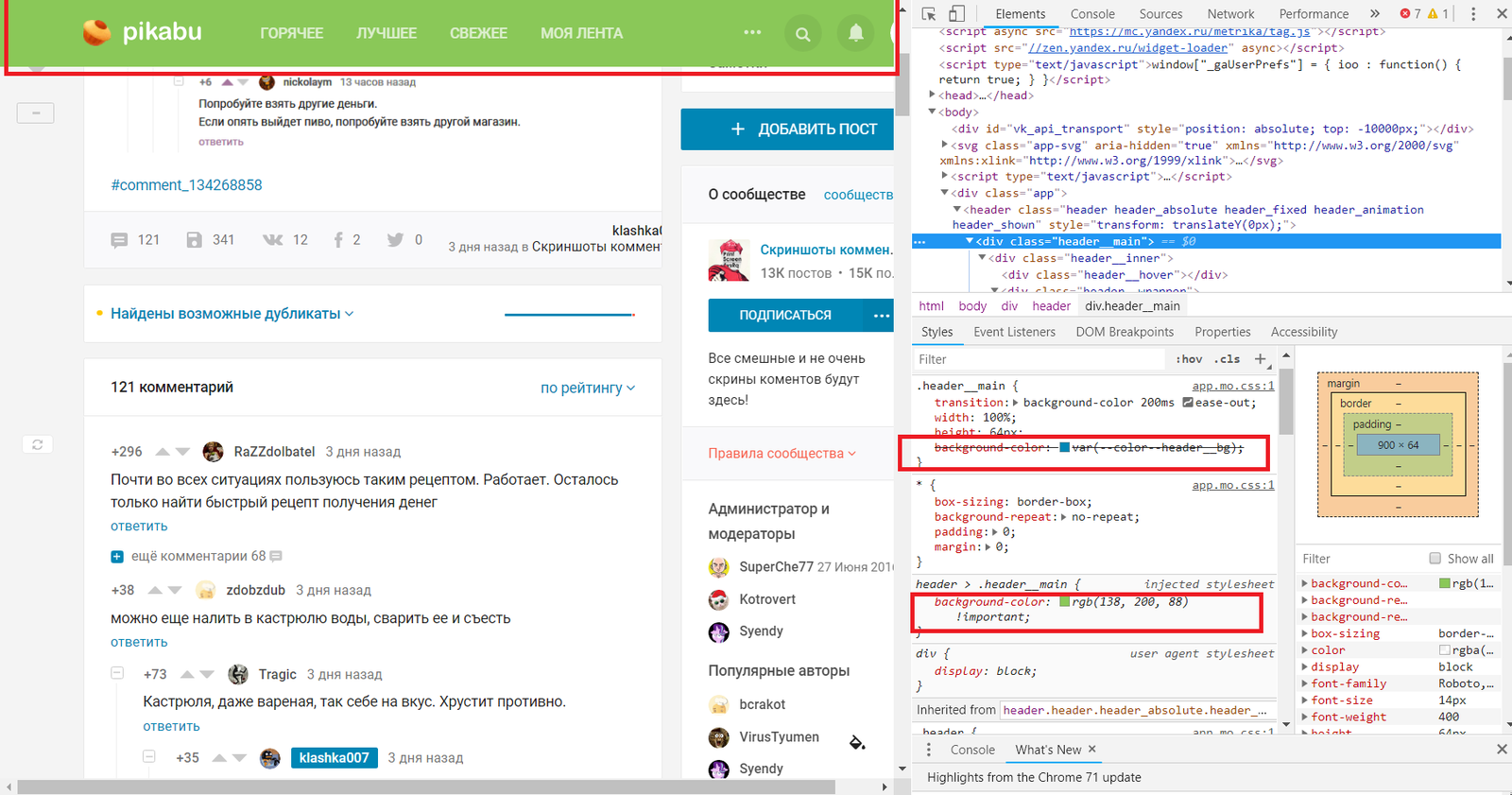The image size is (1512, 795).
Task: Click the Twitter share icon under post
Action: pyautogui.click(x=395, y=240)
